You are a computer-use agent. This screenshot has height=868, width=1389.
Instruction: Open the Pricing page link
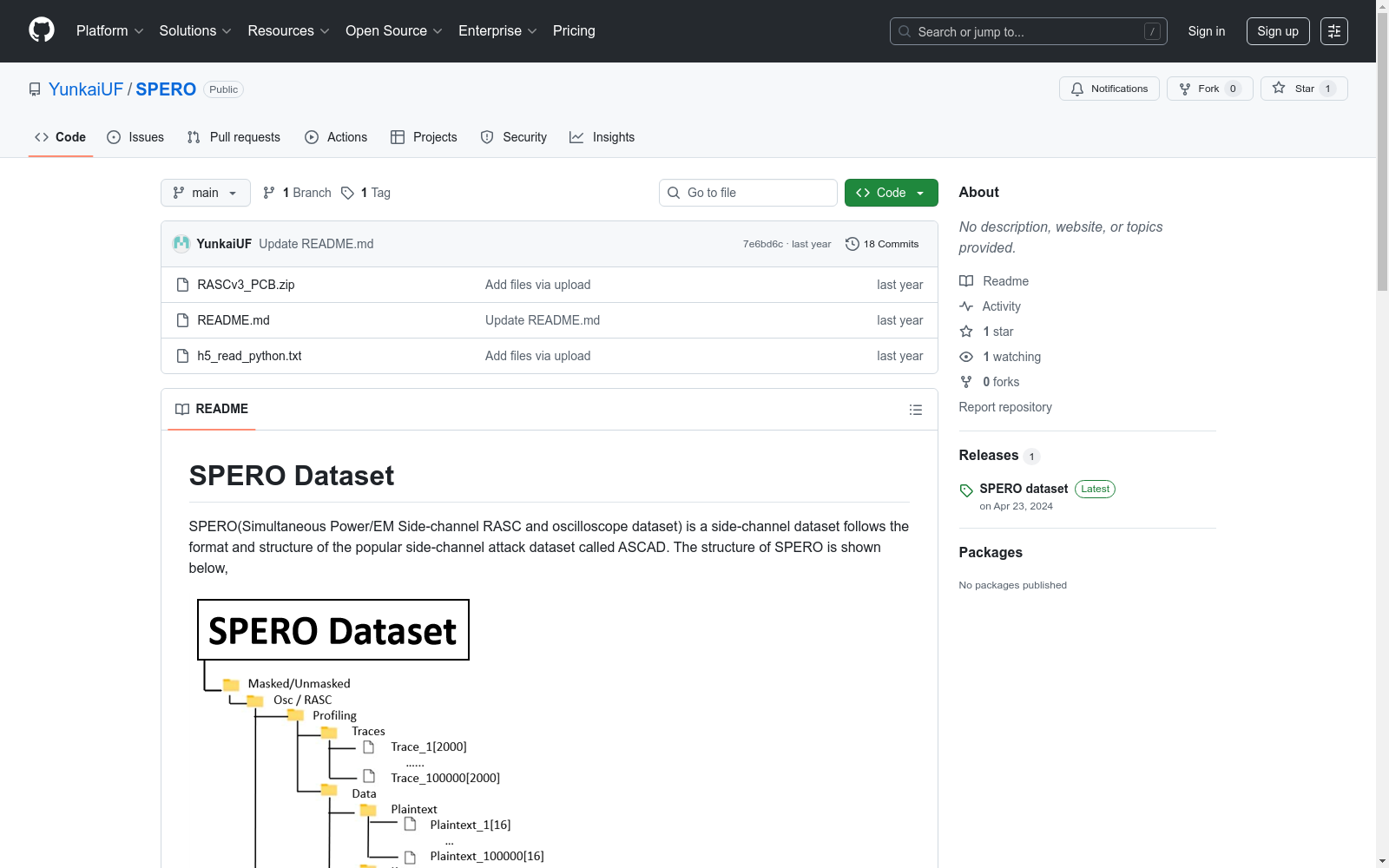point(574,31)
